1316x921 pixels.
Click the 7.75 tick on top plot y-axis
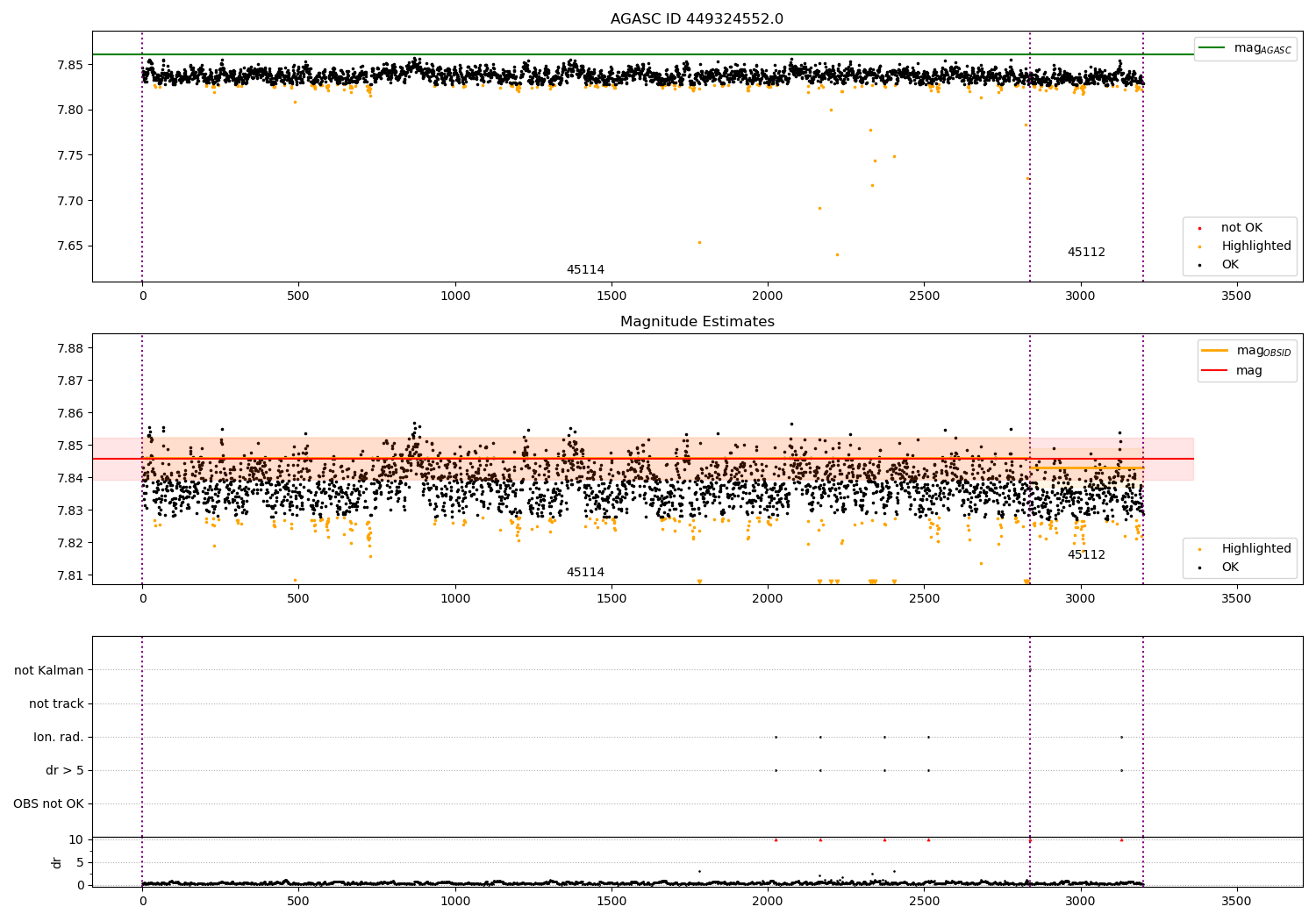68,155
